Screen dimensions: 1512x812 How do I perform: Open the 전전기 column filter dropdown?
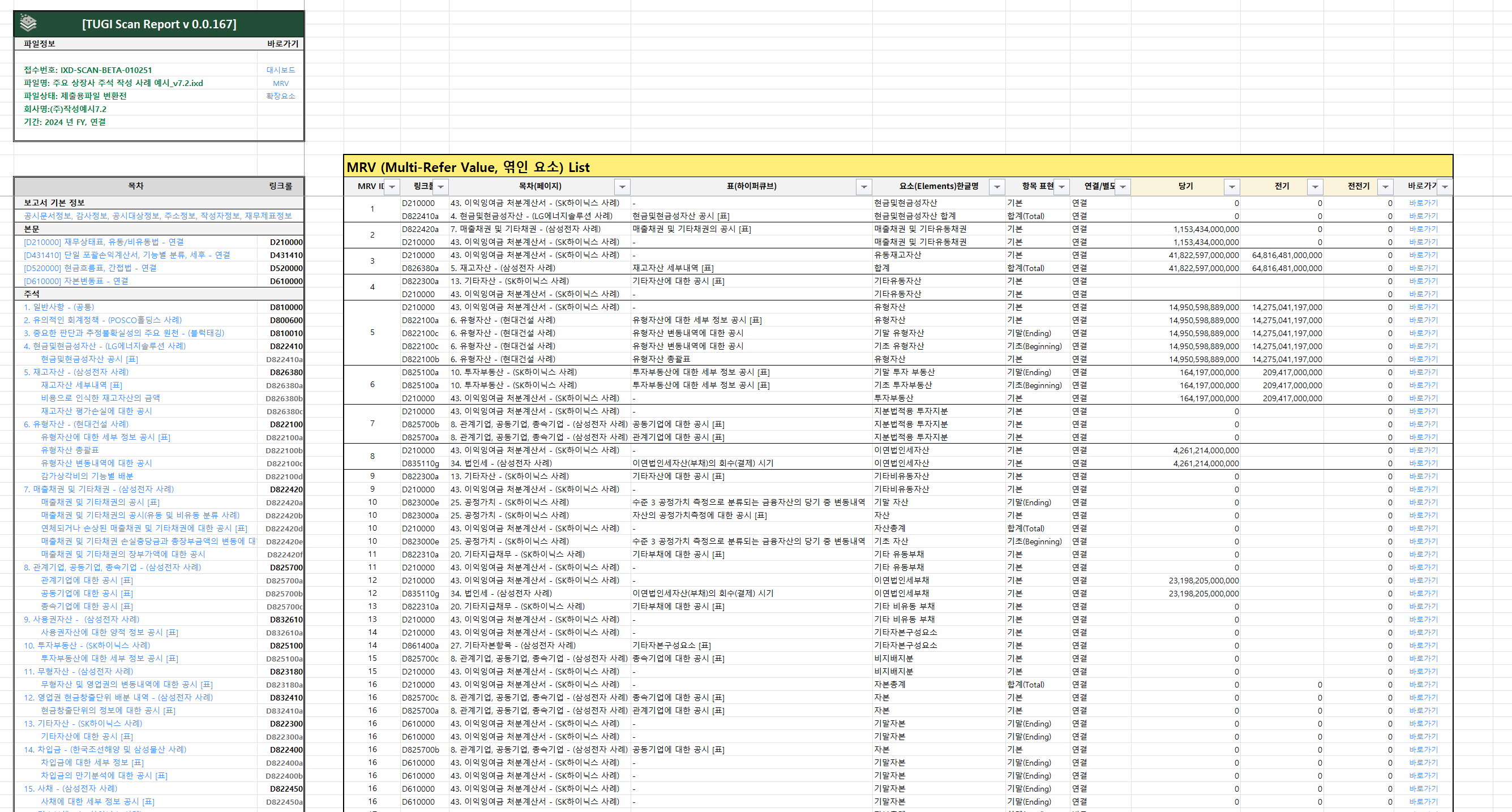click(x=1385, y=187)
